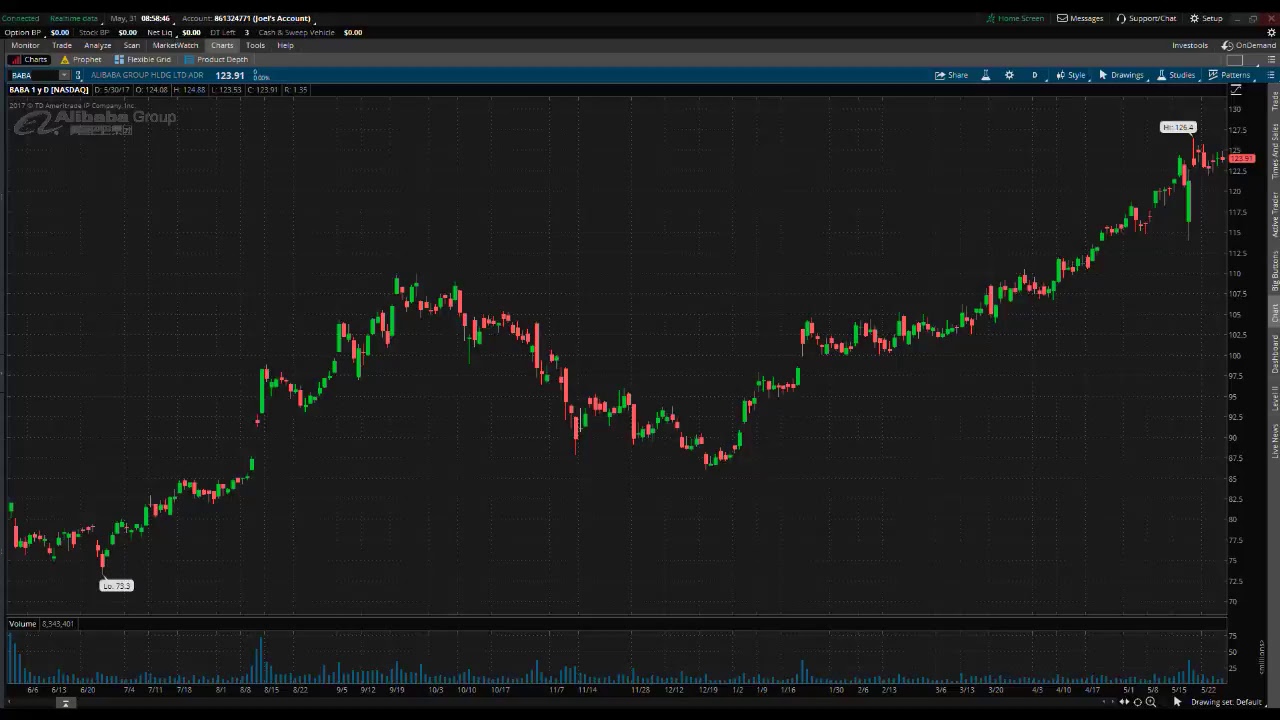Click crosshair target icon at bottom
The image size is (1280, 720).
pyautogui.click(x=1137, y=702)
